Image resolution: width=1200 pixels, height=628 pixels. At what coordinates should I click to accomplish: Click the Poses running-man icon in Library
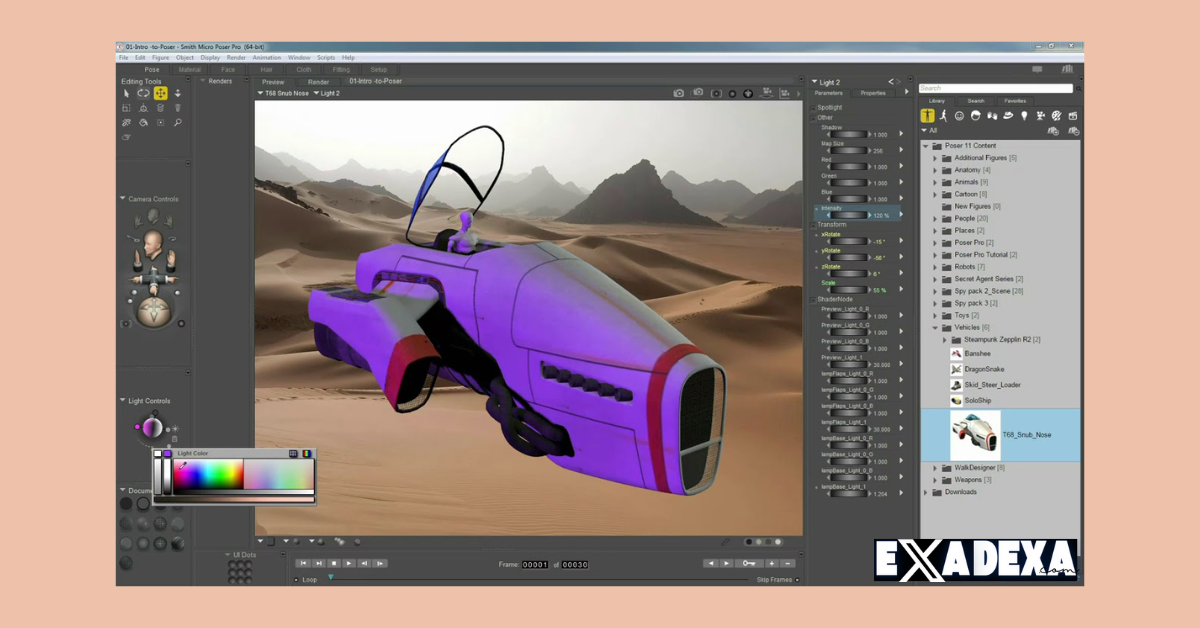pos(944,115)
